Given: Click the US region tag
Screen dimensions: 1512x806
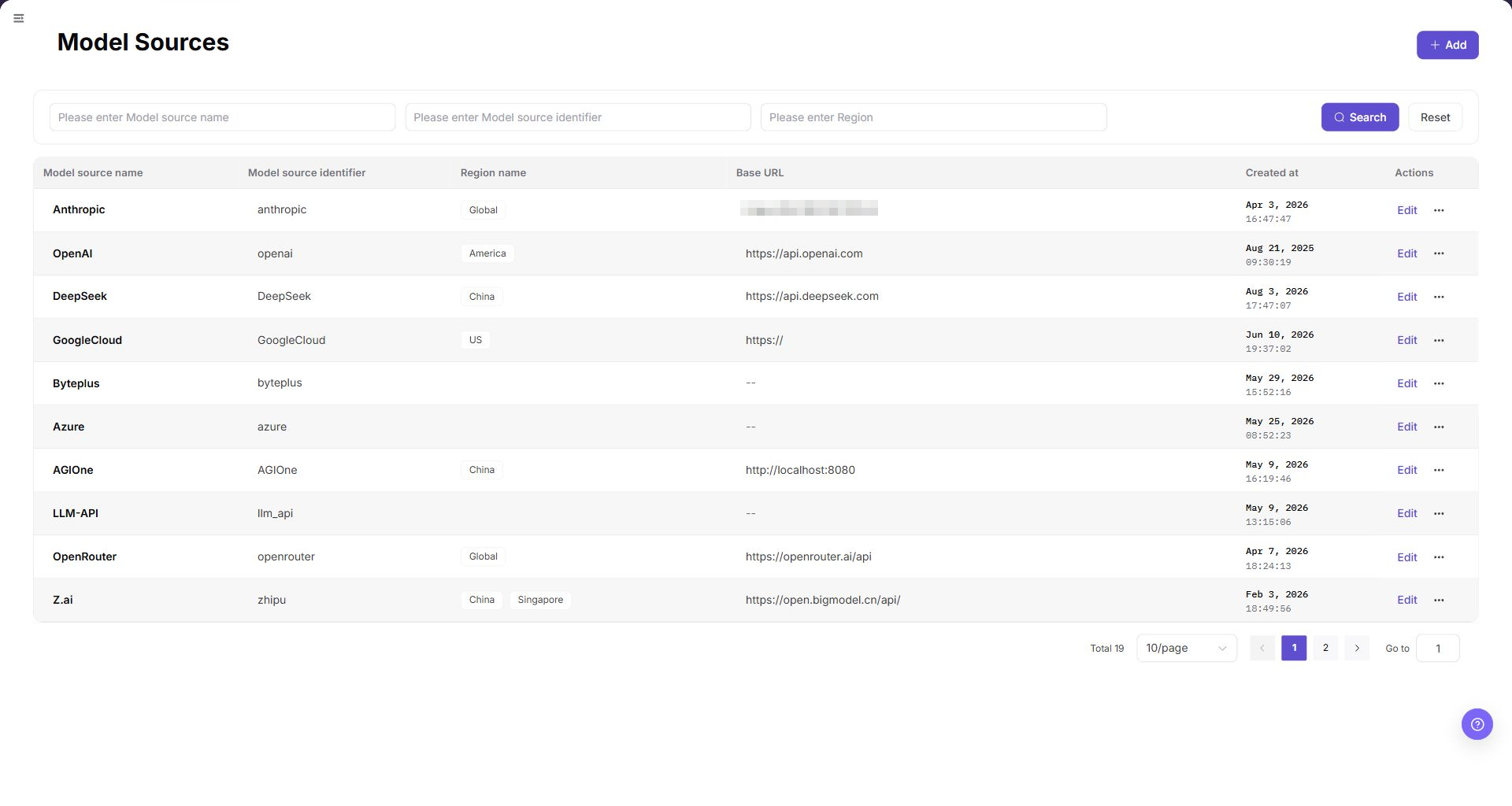Looking at the screenshot, I should point(476,340).
